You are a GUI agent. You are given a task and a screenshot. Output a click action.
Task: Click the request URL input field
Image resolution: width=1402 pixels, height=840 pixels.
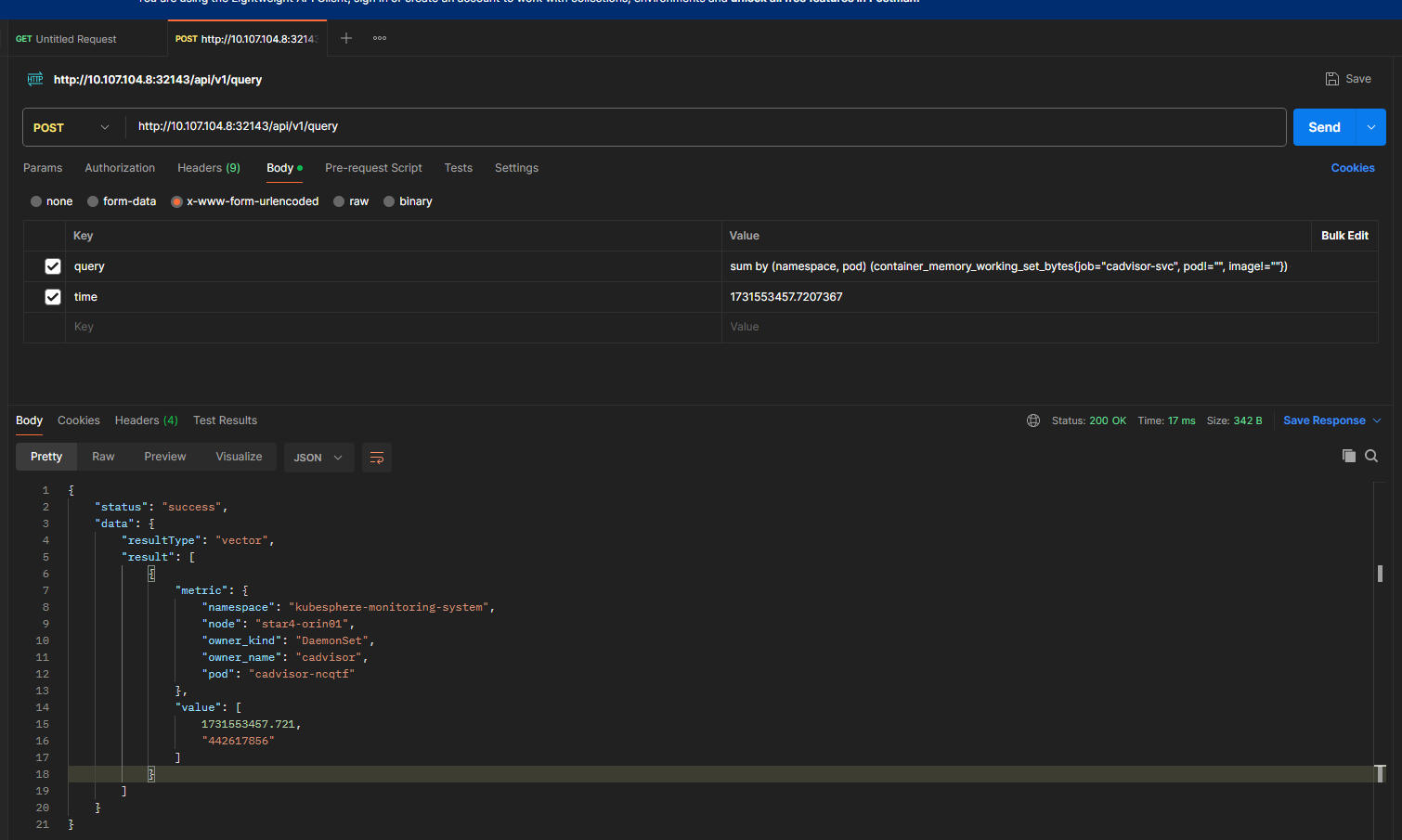[706, 126]
